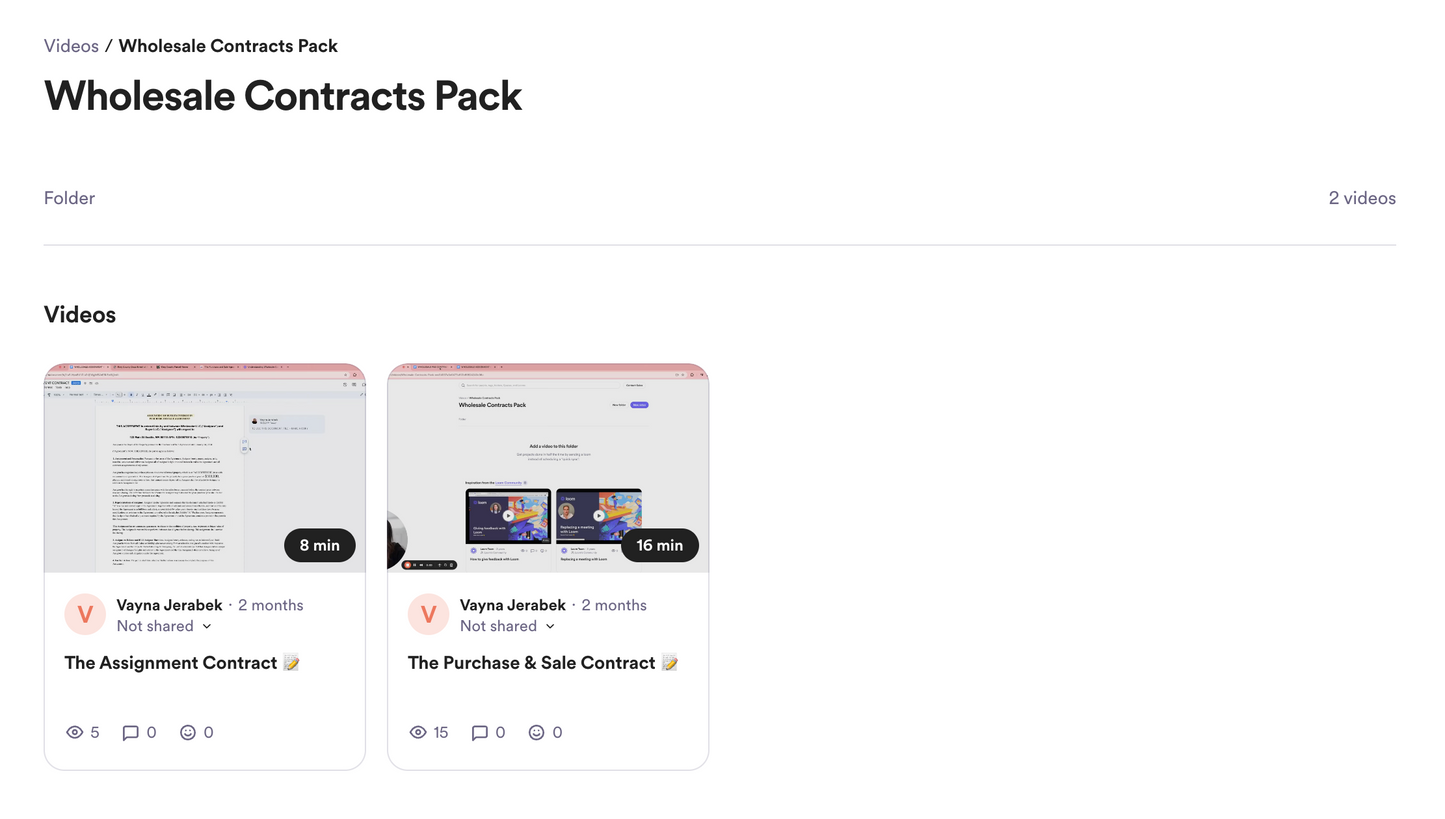The image size is (1445, 819).
Task: Click the emoji reaction icon on Assignment Contract
Action: 188,732
